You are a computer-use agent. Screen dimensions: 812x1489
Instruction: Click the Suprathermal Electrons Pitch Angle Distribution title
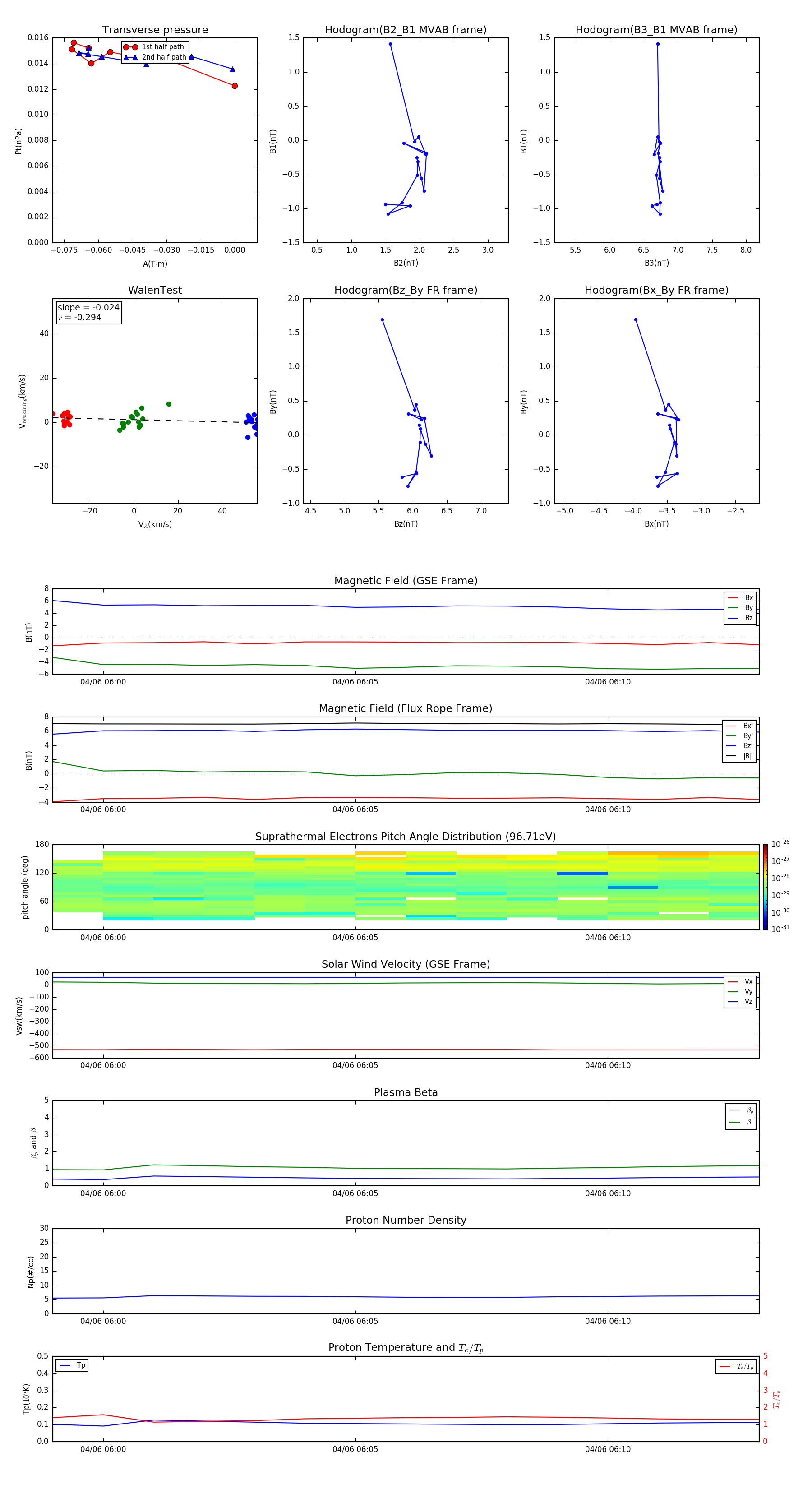click(406, 837)
